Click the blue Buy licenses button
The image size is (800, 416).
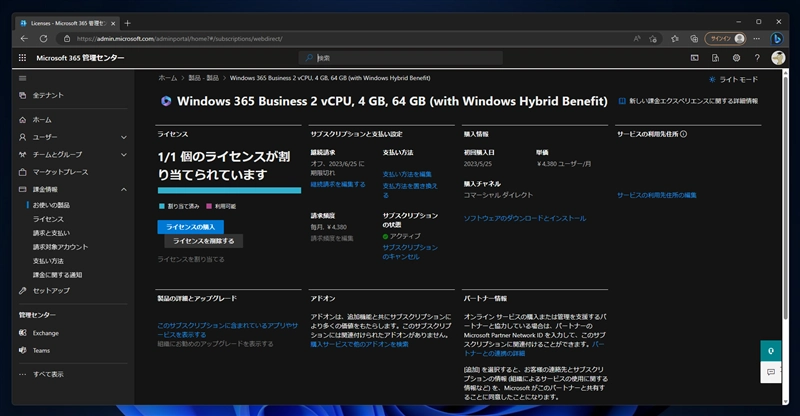(190, 227)
